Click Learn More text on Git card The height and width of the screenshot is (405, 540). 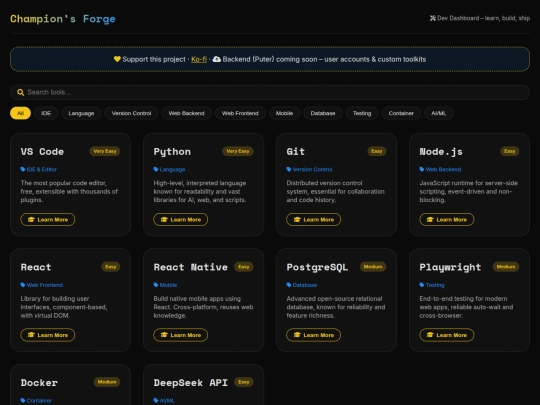click(319, 220)
